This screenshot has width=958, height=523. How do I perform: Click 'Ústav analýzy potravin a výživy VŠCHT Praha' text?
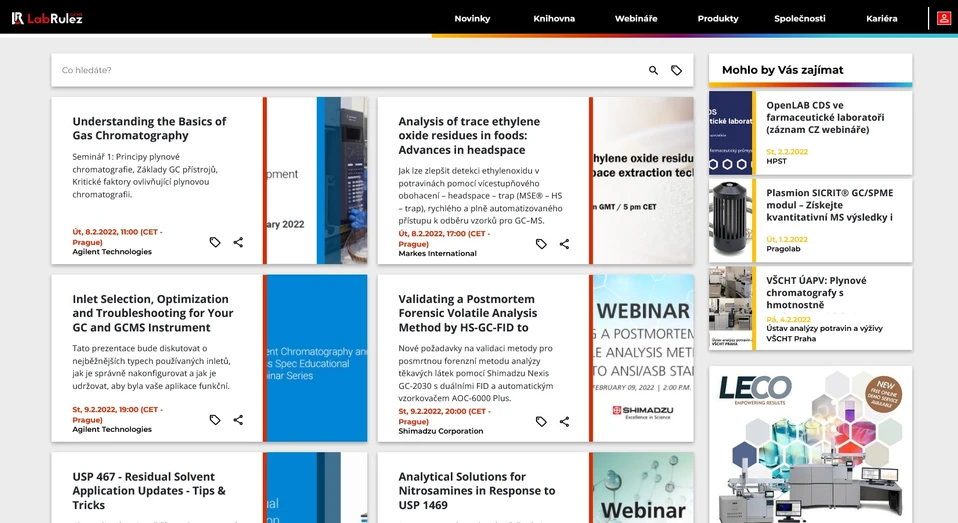[824, 333]
